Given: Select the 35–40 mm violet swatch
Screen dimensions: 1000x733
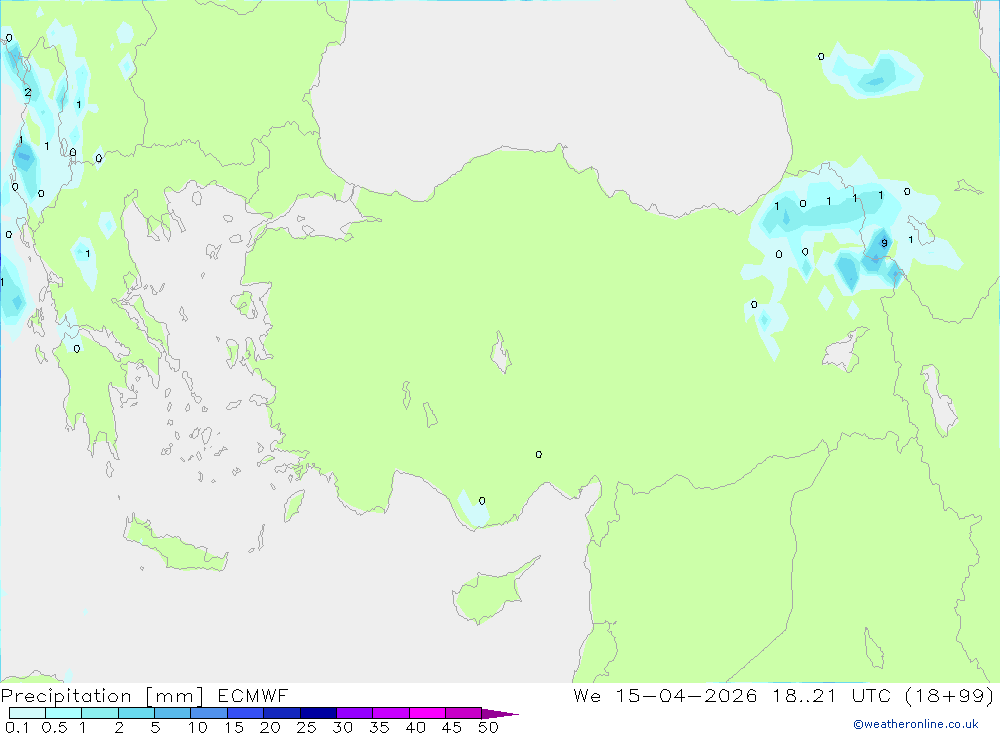Looking at the screenshot, I should tap(390, 713).
